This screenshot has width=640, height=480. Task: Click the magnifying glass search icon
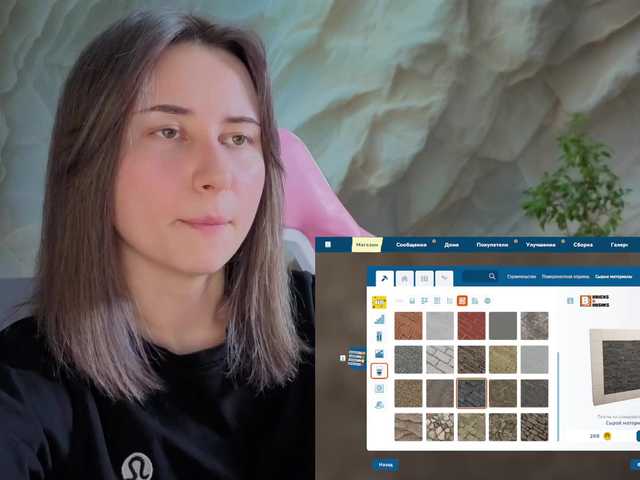(x=492, y=276)
